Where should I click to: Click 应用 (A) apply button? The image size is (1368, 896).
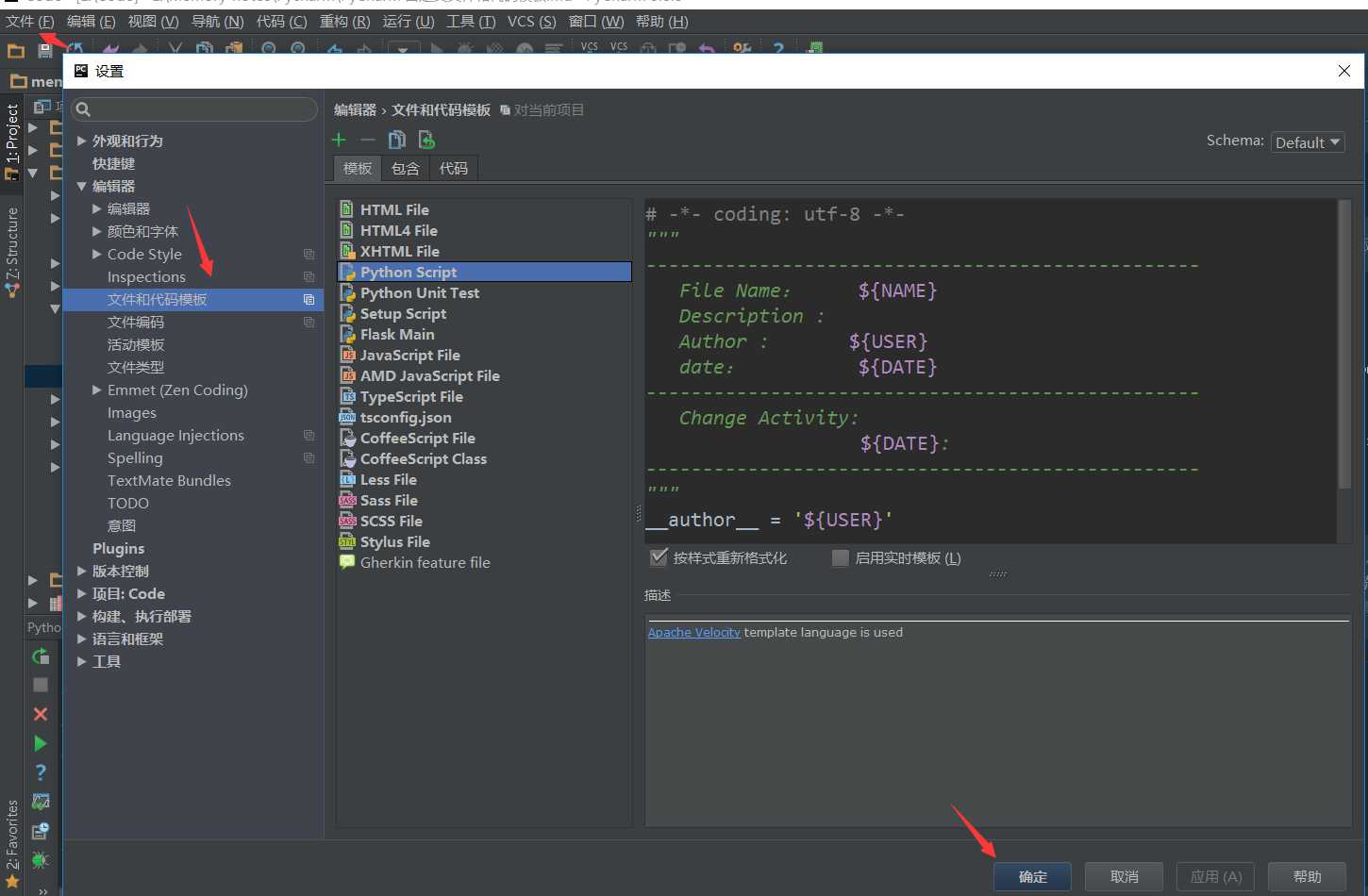[x=1215, y=876]
